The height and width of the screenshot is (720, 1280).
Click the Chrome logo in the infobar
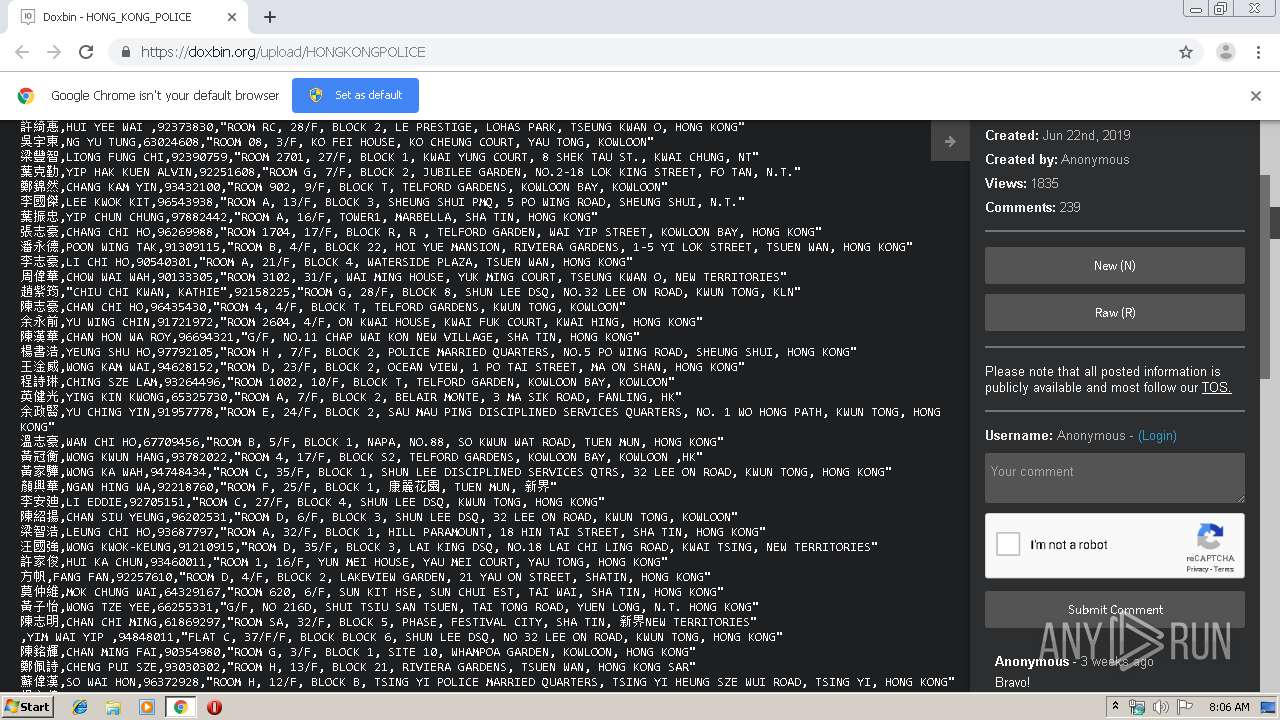26,96
